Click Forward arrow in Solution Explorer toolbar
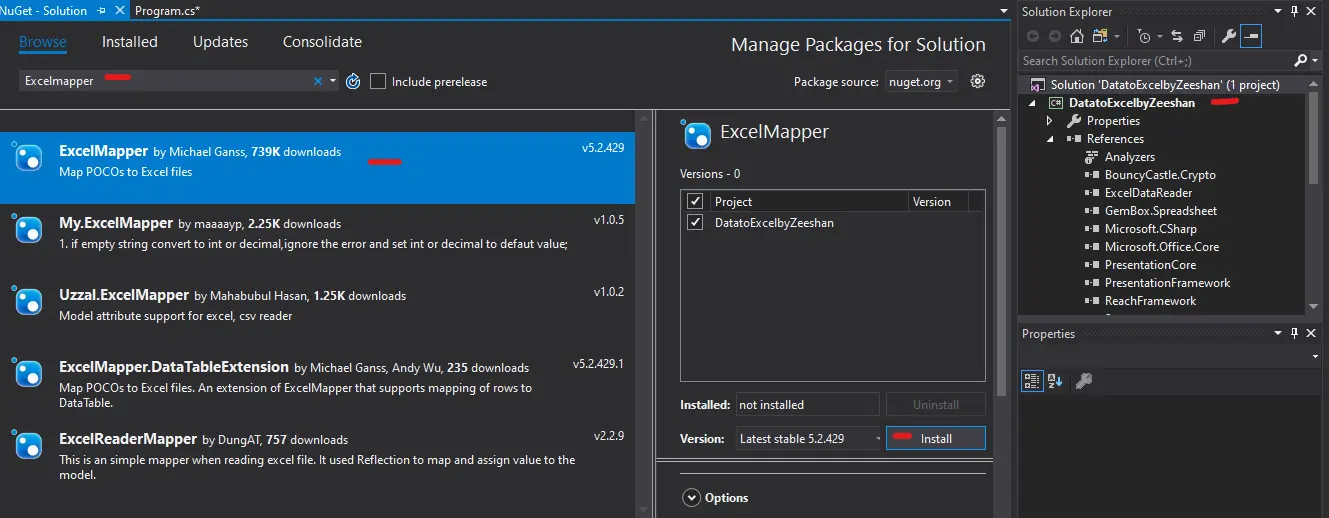 (x=1054, y=36)
